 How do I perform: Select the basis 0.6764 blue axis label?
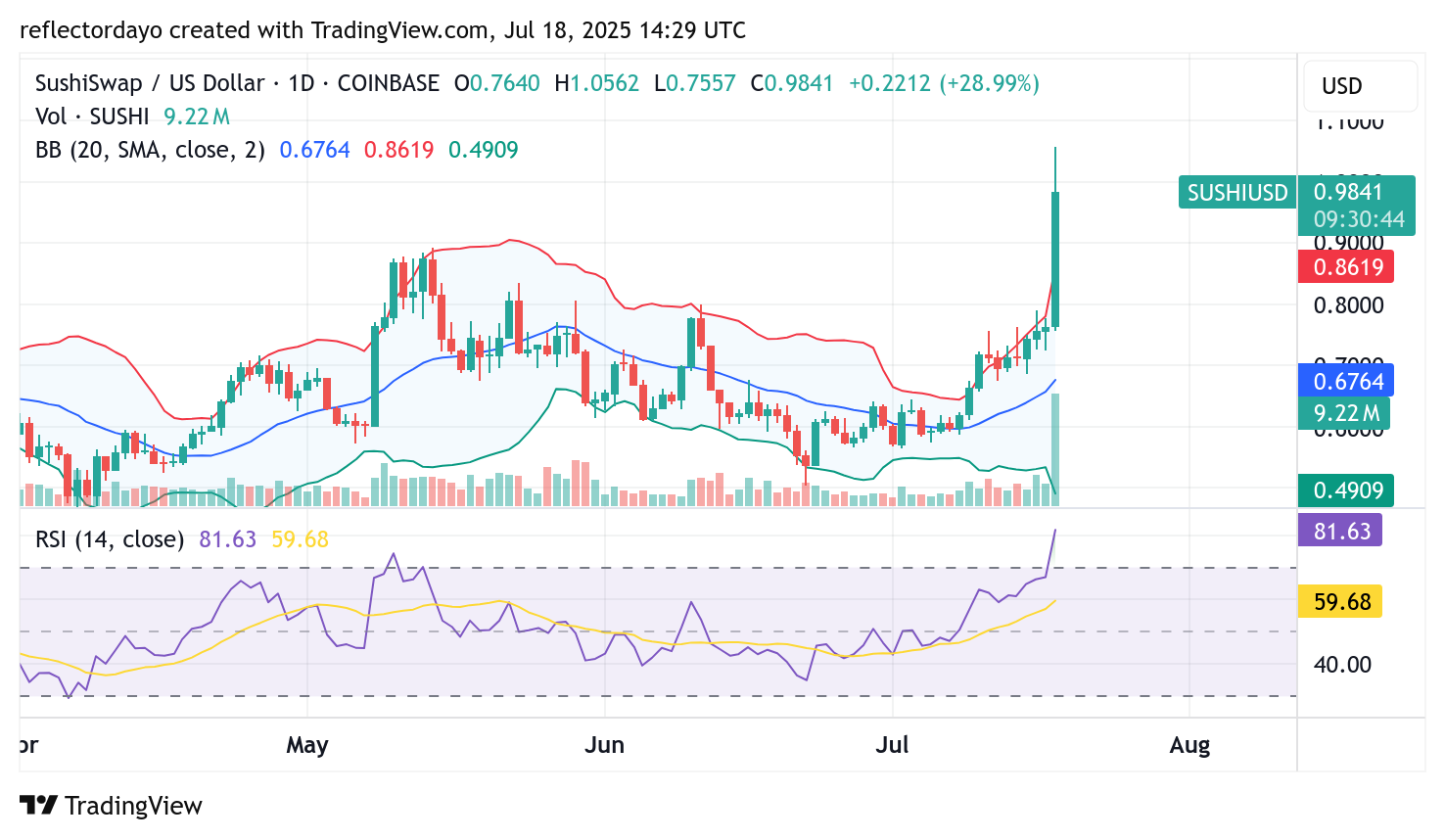[1346, 381]
